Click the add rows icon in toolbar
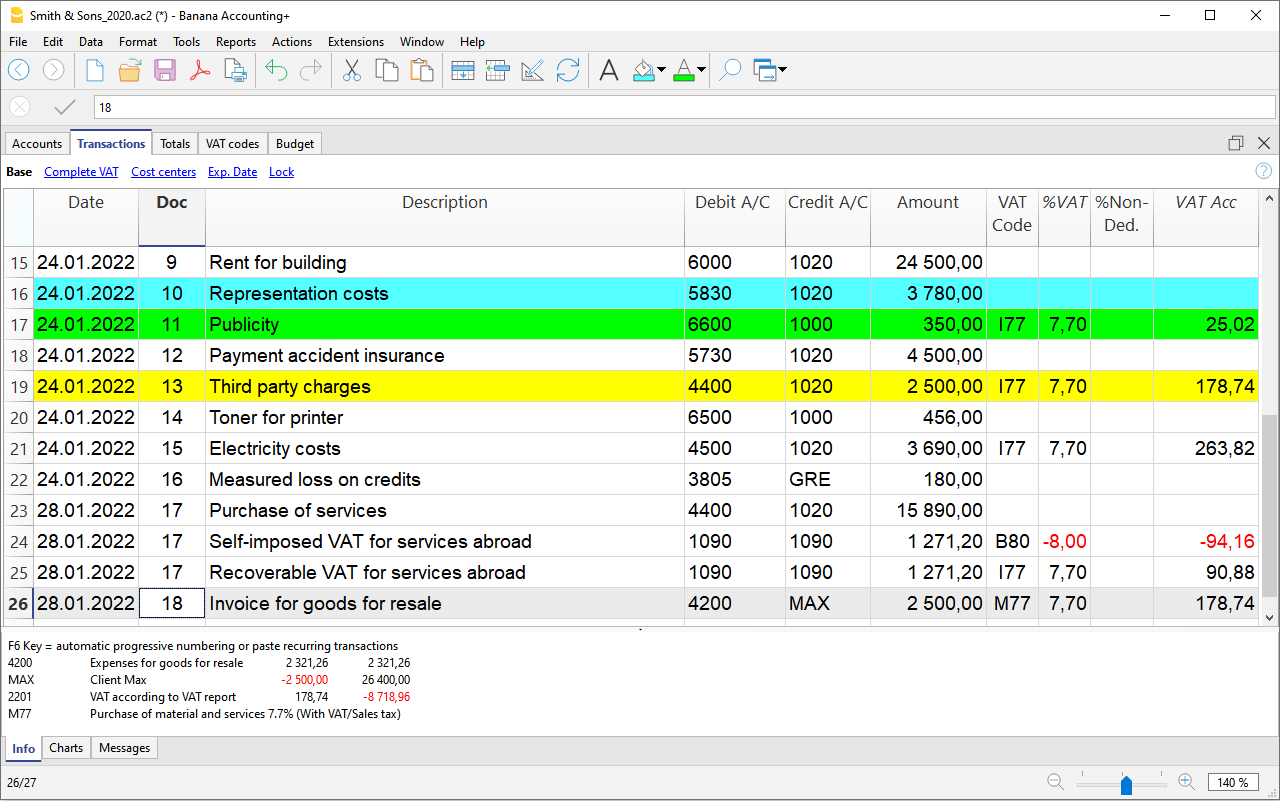This screenshot has height=801, width=1280. pyautogui.click(x=462, y=70)
